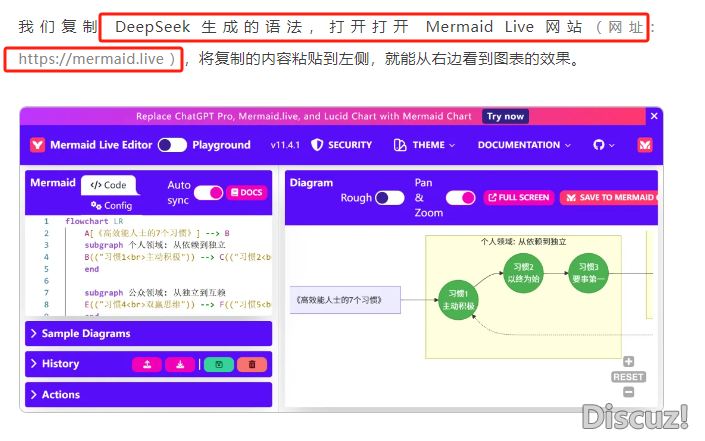
Task: Select the Code tab
Action: tap(109, 185)
